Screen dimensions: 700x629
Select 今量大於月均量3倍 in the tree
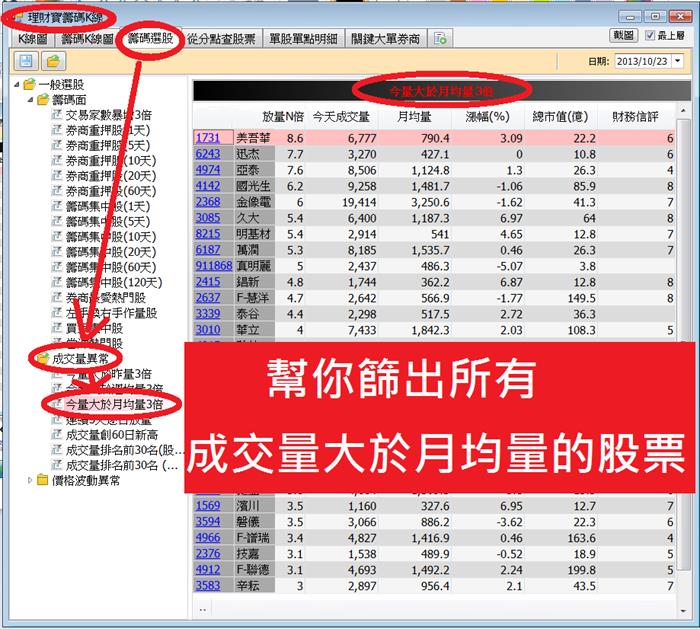point(114,404)
